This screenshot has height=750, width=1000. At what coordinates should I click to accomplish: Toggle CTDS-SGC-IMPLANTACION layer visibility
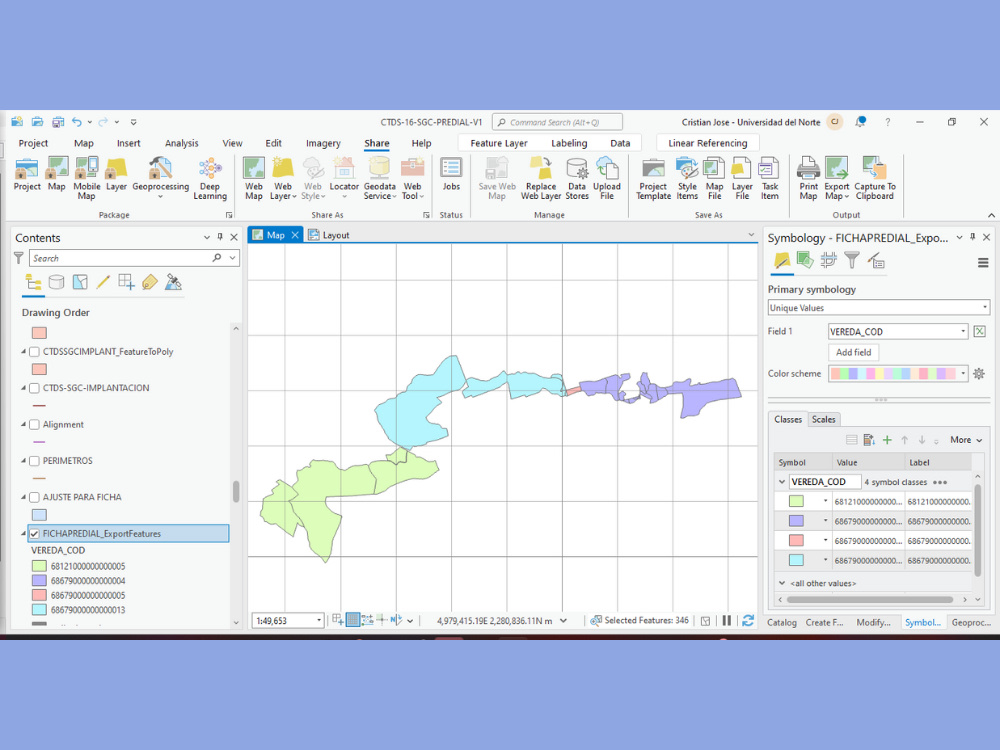click(x=34, y=388)
